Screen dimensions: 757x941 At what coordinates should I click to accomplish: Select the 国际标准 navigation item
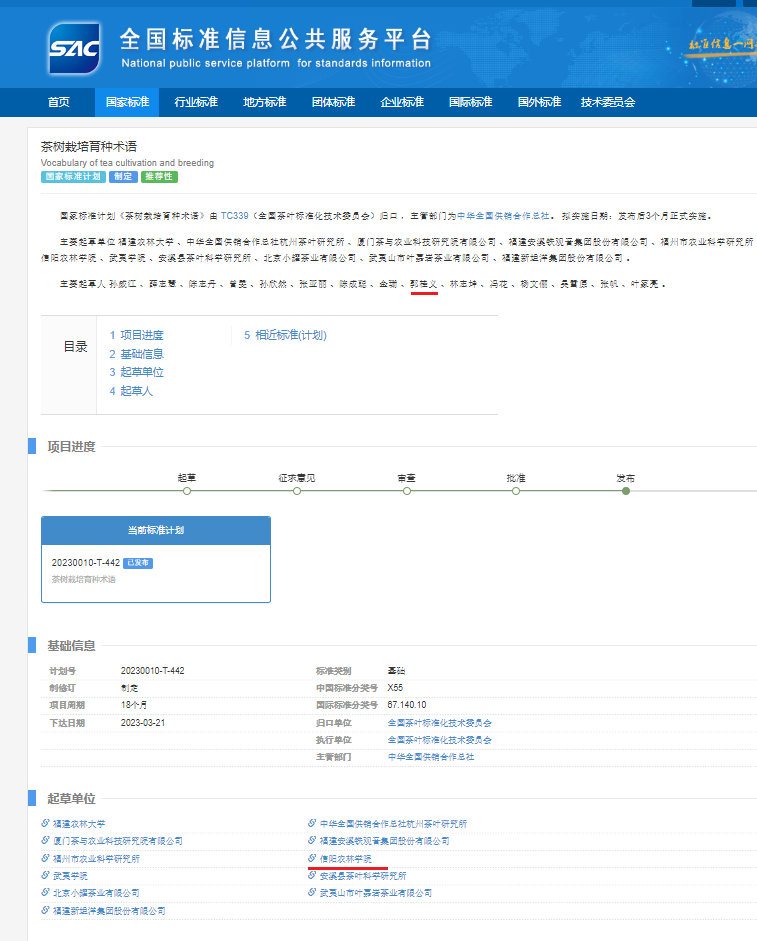[x=470, y=102]
